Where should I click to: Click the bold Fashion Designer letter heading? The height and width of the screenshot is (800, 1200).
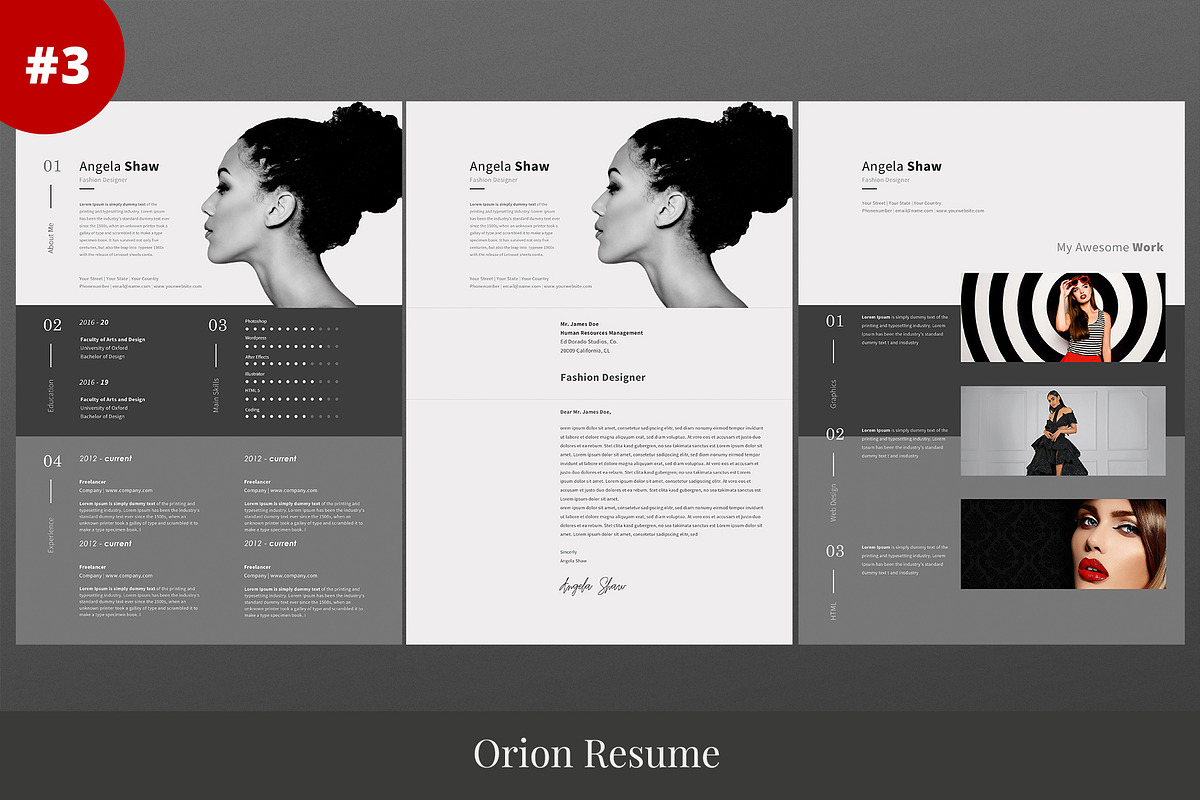603,378
